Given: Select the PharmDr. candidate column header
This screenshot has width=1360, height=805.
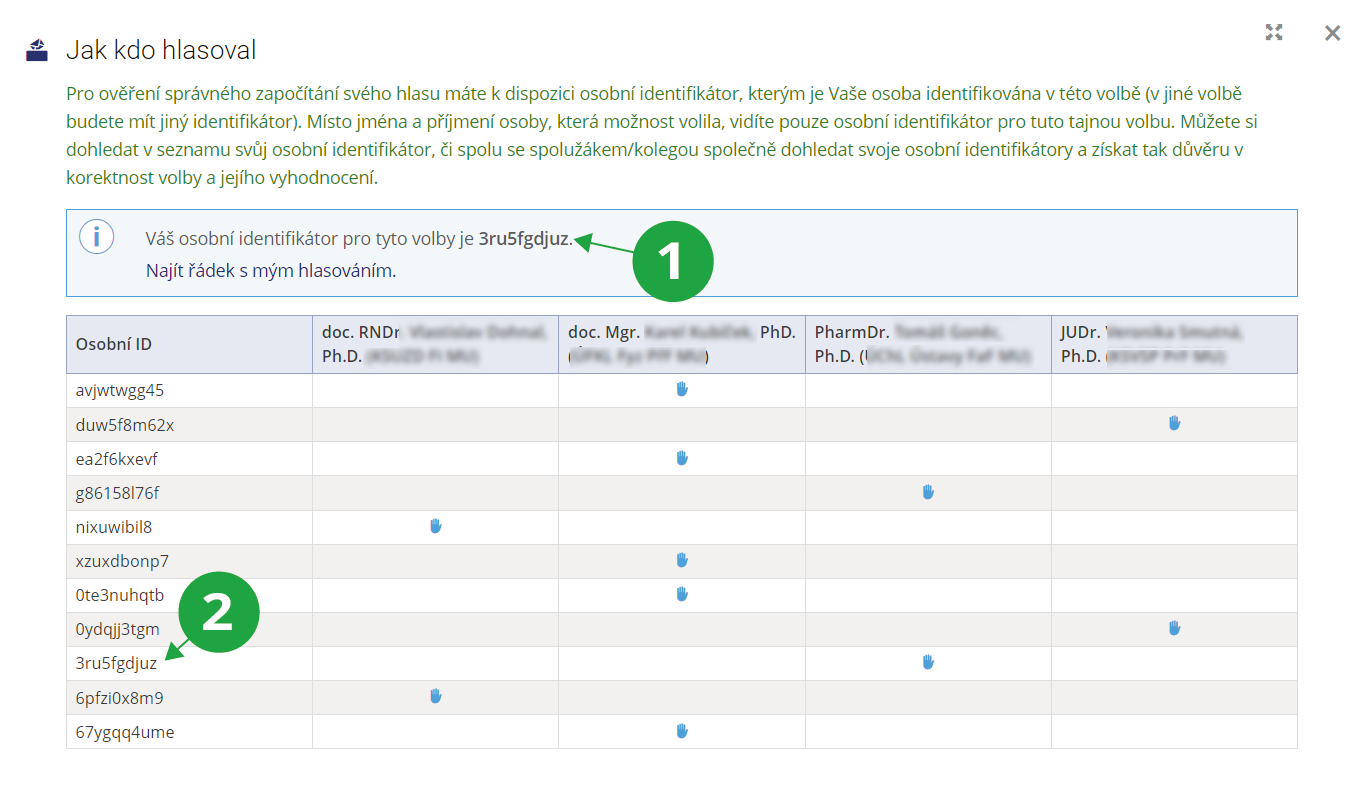Looking at the screenshot, I should click(927, 344).
